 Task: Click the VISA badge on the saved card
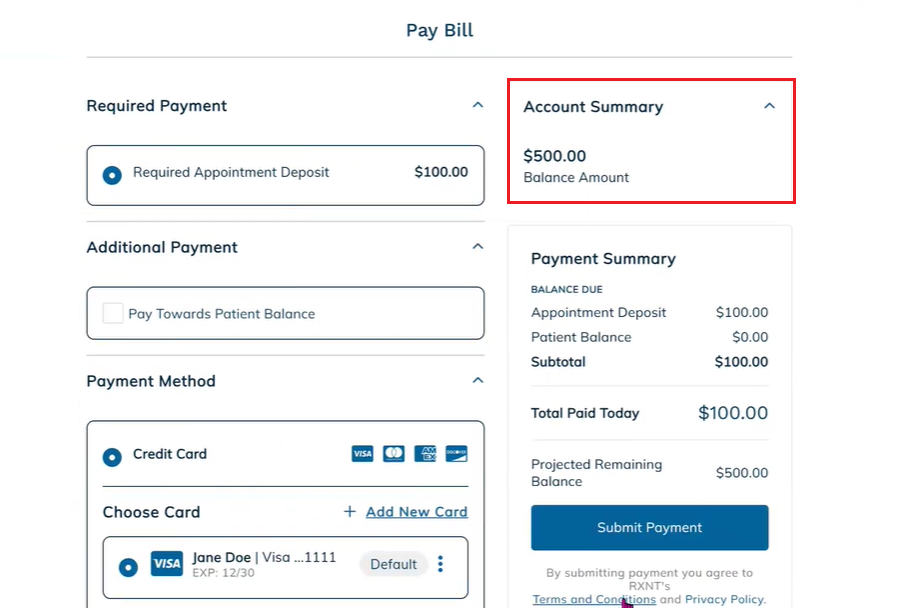(x=167, y=564)
